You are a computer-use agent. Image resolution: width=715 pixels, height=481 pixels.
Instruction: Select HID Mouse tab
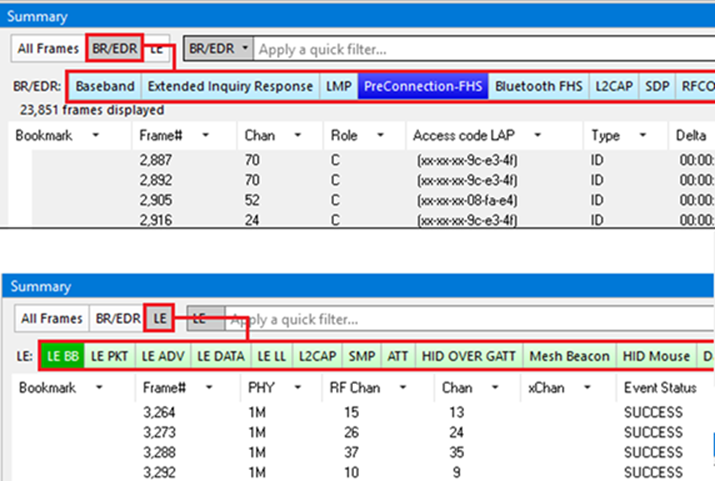(656, 356)
